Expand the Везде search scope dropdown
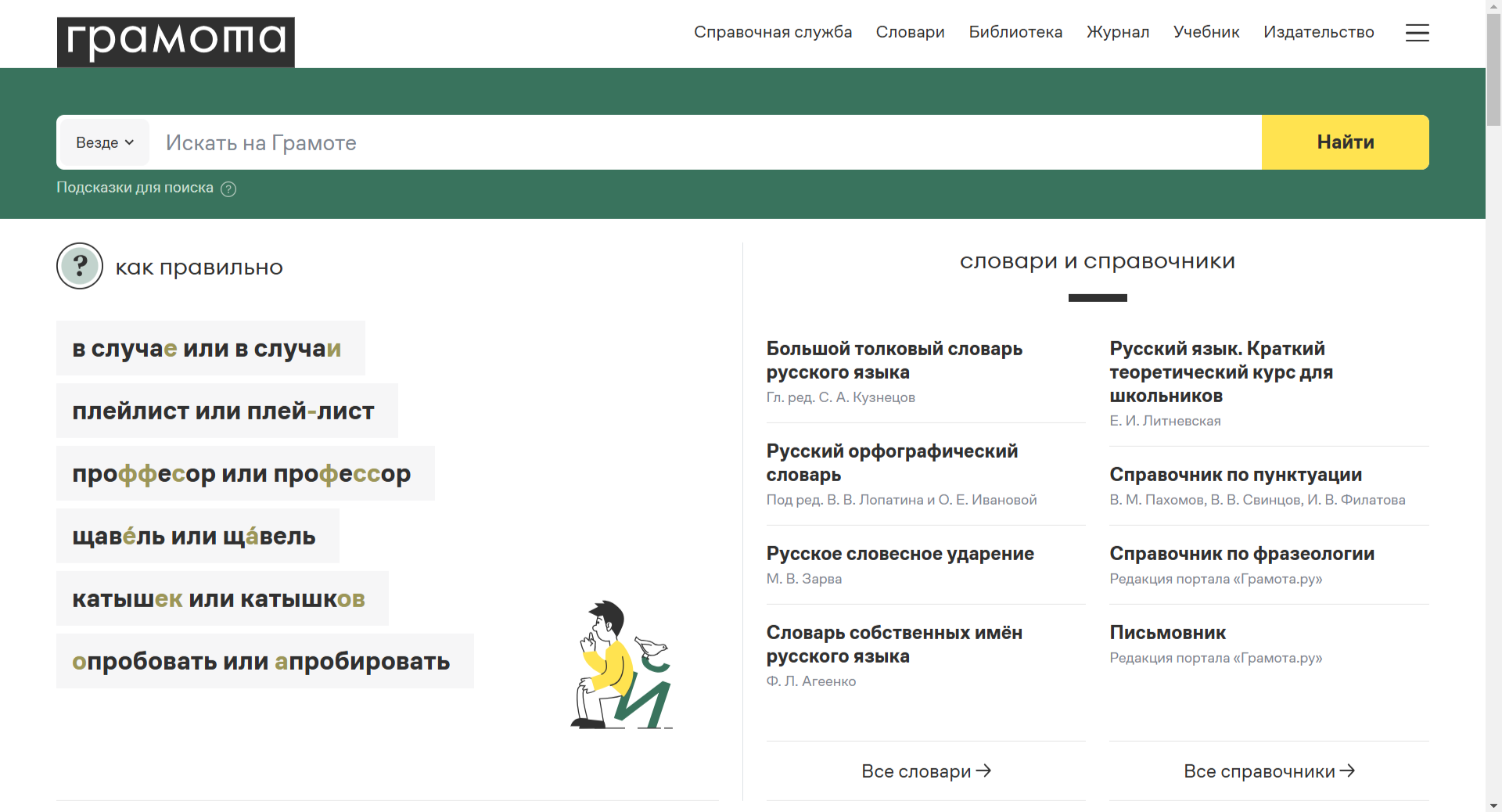This screenshot has height=812, width=1502. [x=105, y=142]
